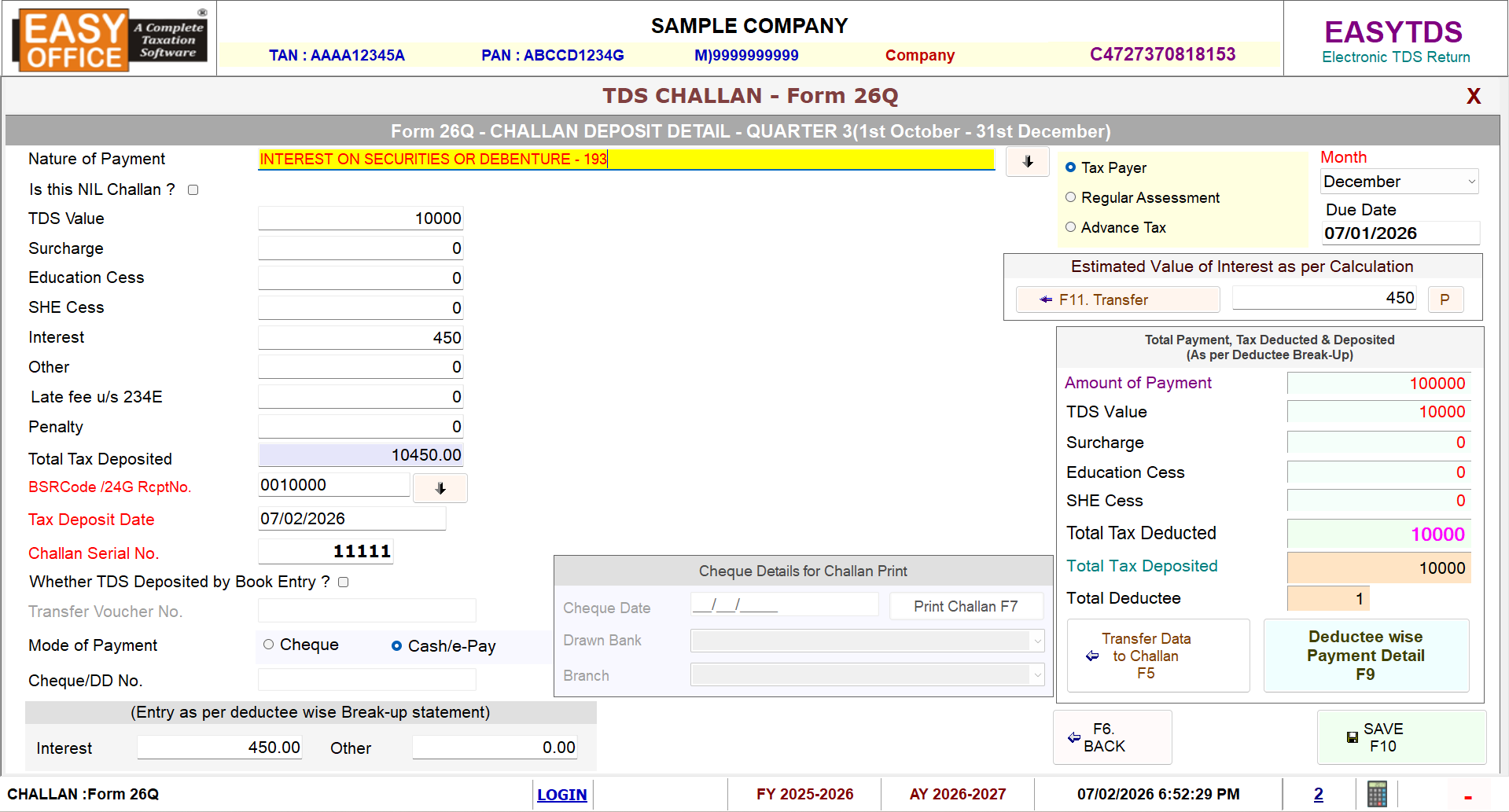Click the calculator icon in status bar
Screen dimensions: 1509x812
(1376, 794)
